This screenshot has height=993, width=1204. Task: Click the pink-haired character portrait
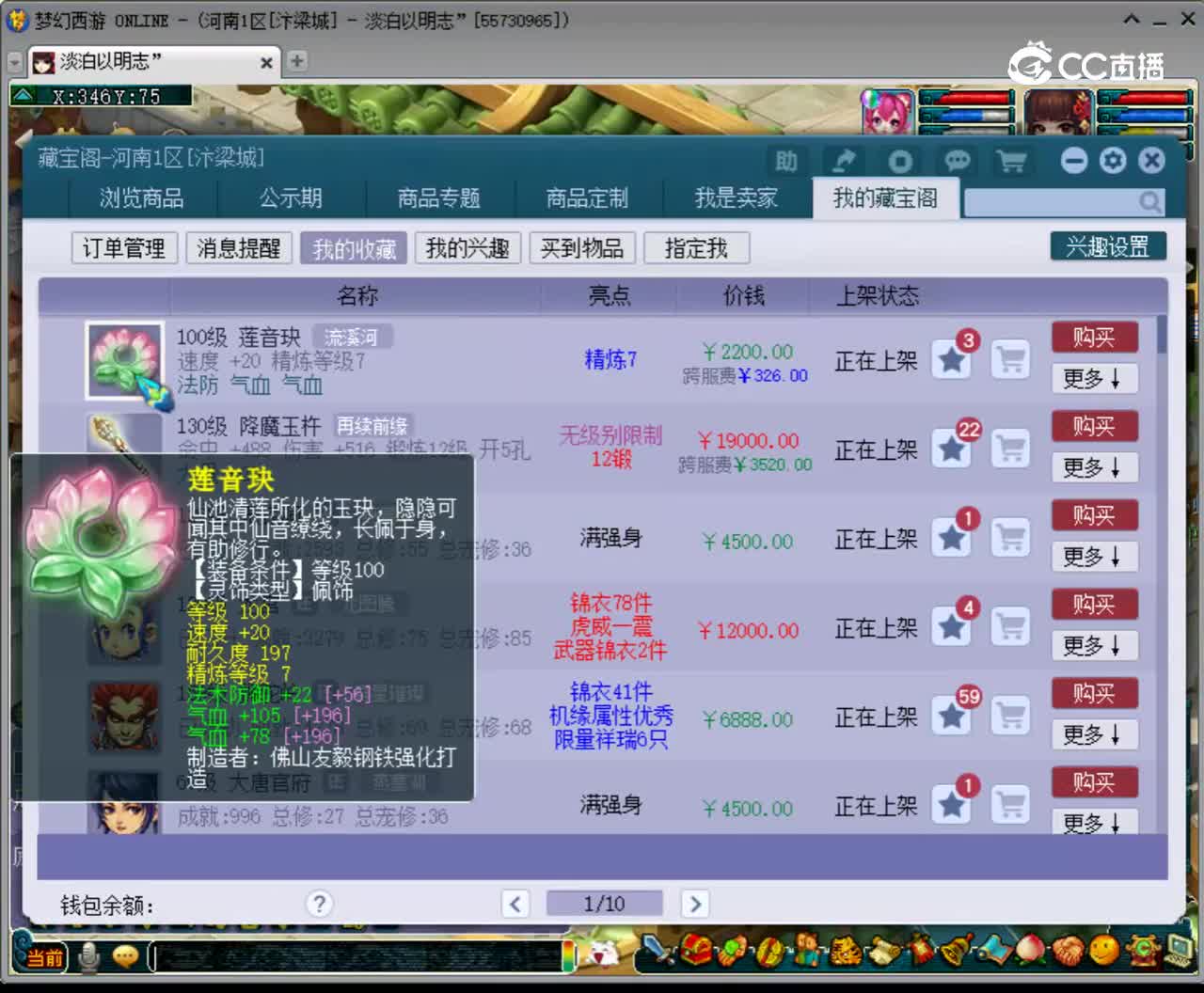click(x=887, y=112)
